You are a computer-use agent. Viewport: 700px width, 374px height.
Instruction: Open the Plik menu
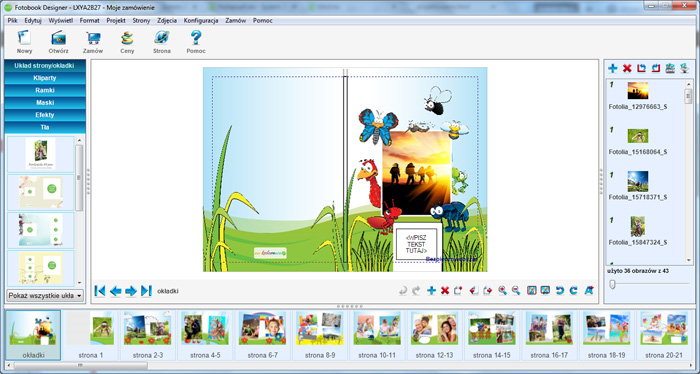coord(12,21)
